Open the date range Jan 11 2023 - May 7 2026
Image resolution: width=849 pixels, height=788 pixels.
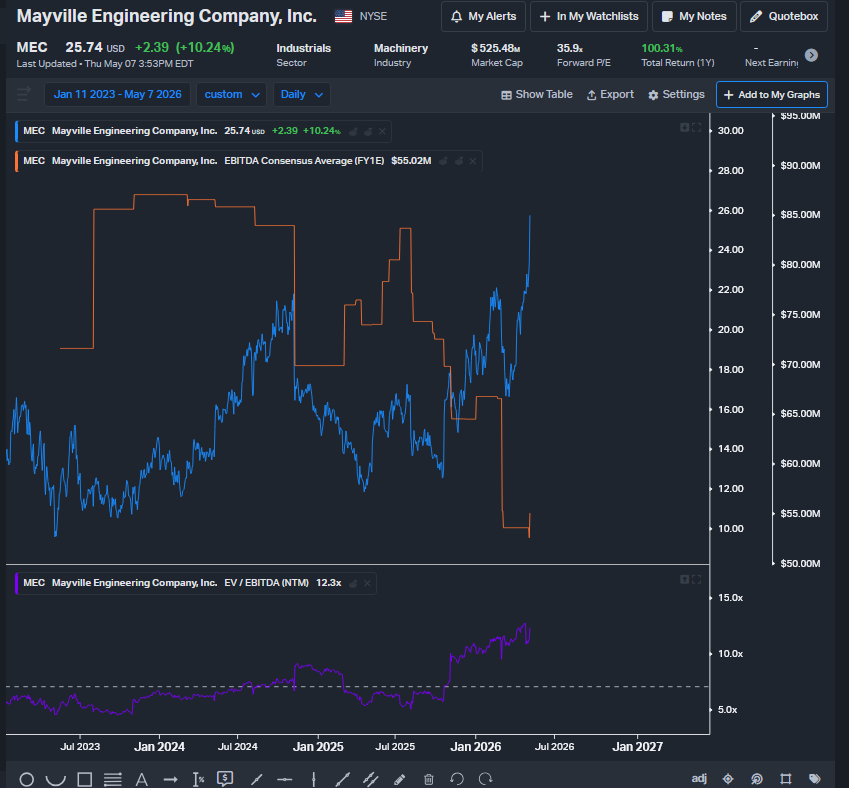point(117,94)
